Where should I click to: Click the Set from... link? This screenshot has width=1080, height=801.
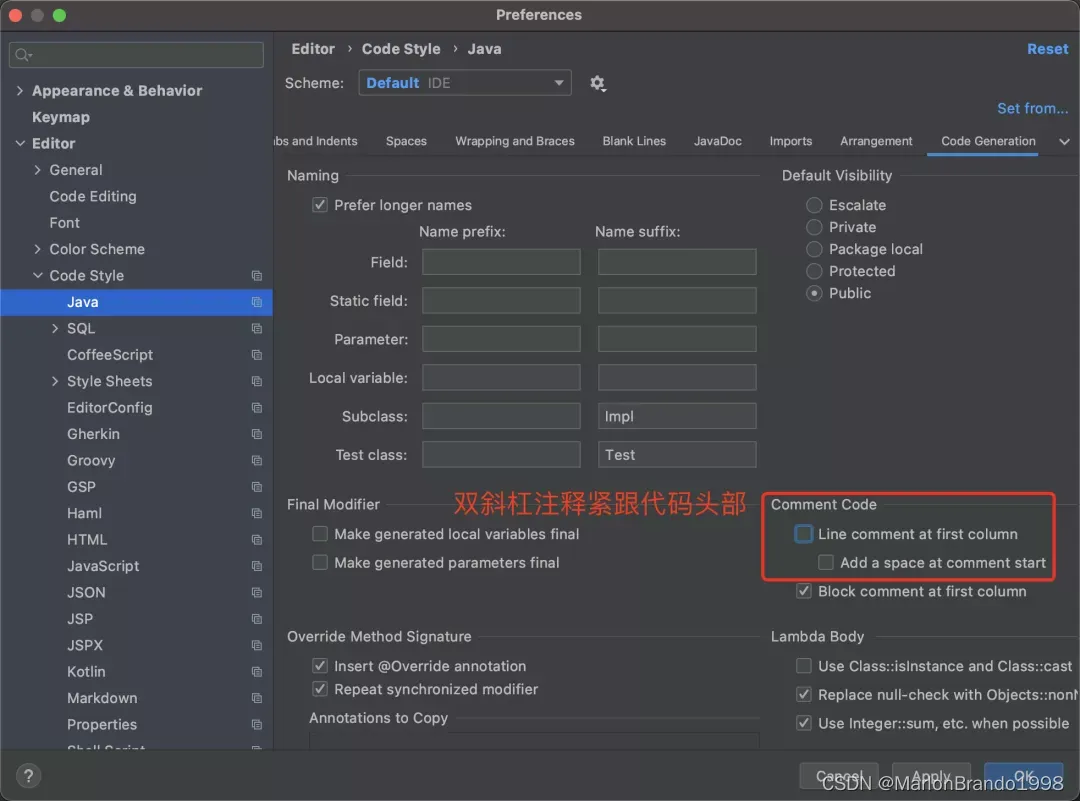click(x=1032, y=108)
